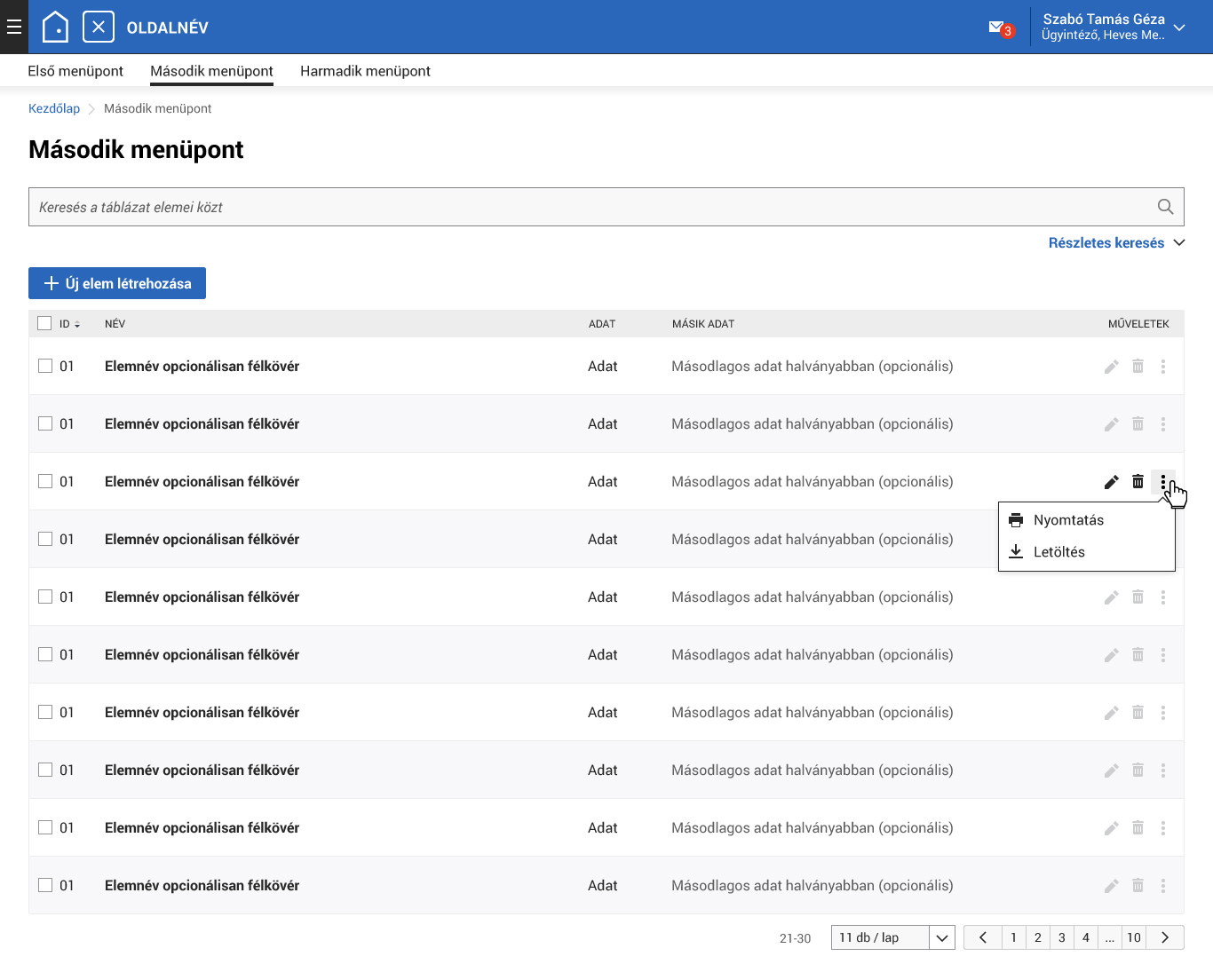Open more actions dots in last row
This screenshot has width=1213, height=980.
(1163, 886)
